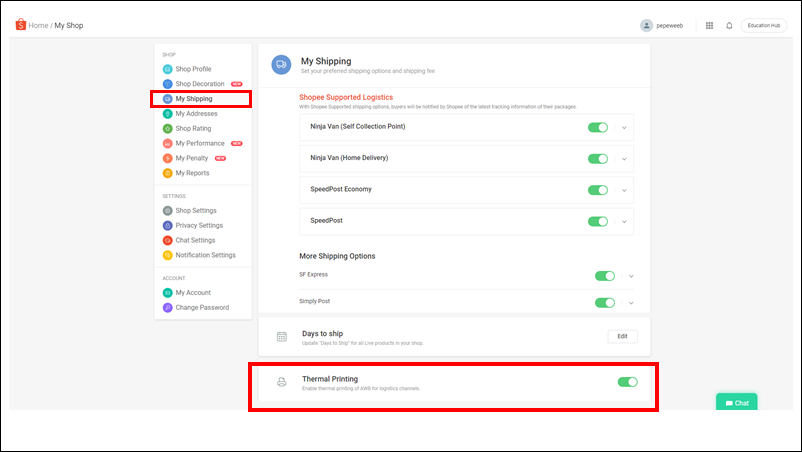Screen dimensions: 802x452
Task: Click the Thermal Printing printer icon
Action: (x=282, y=382)
